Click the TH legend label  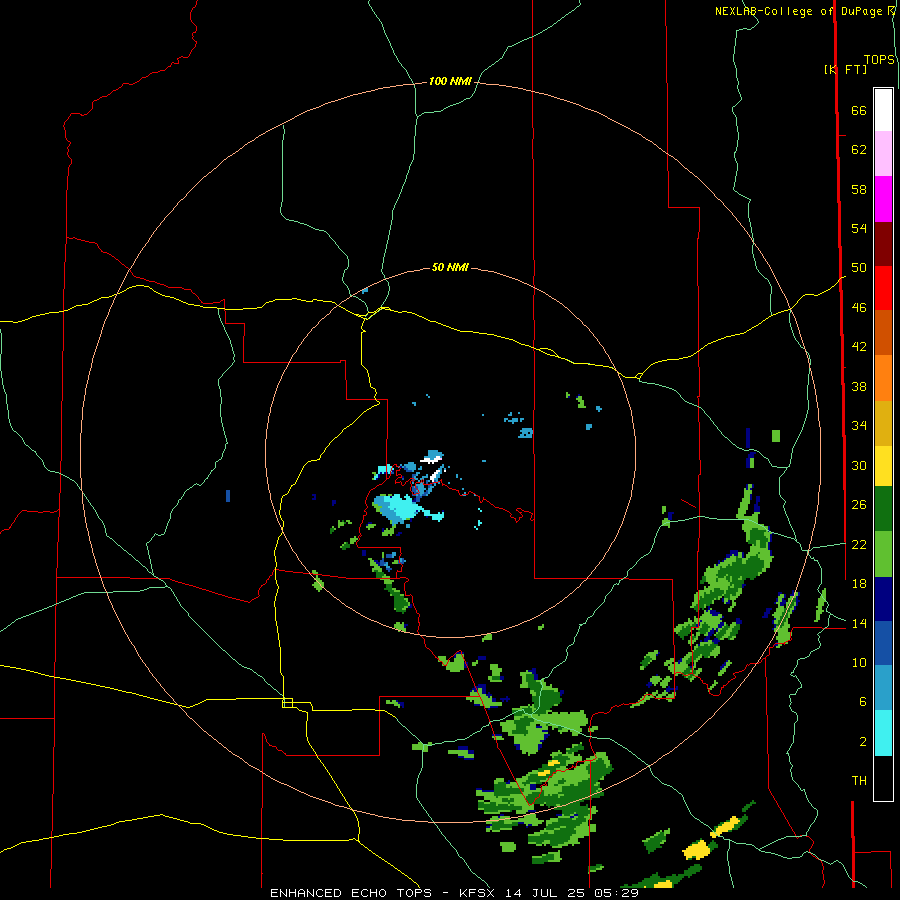pos(859,781)
